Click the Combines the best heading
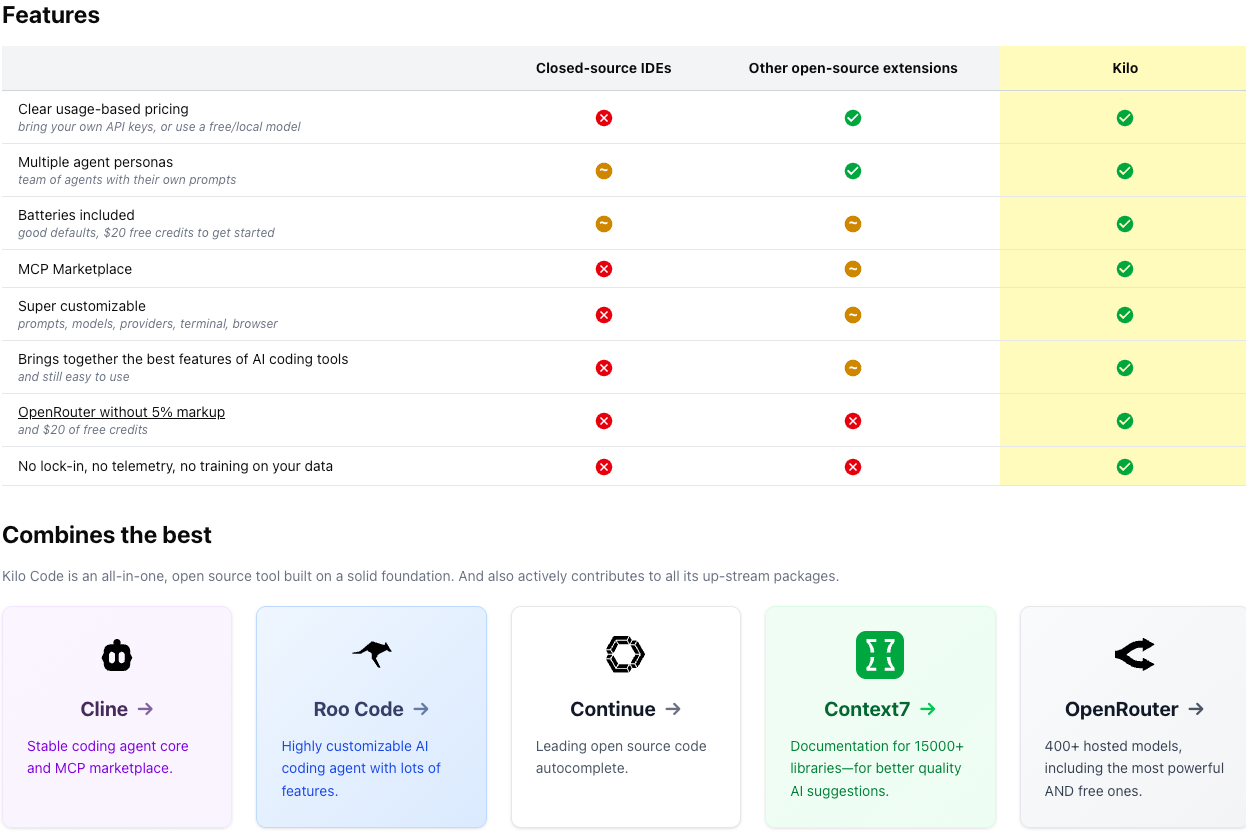Image resolution: width=1246 pixels, height=834 pixels. 107,535
